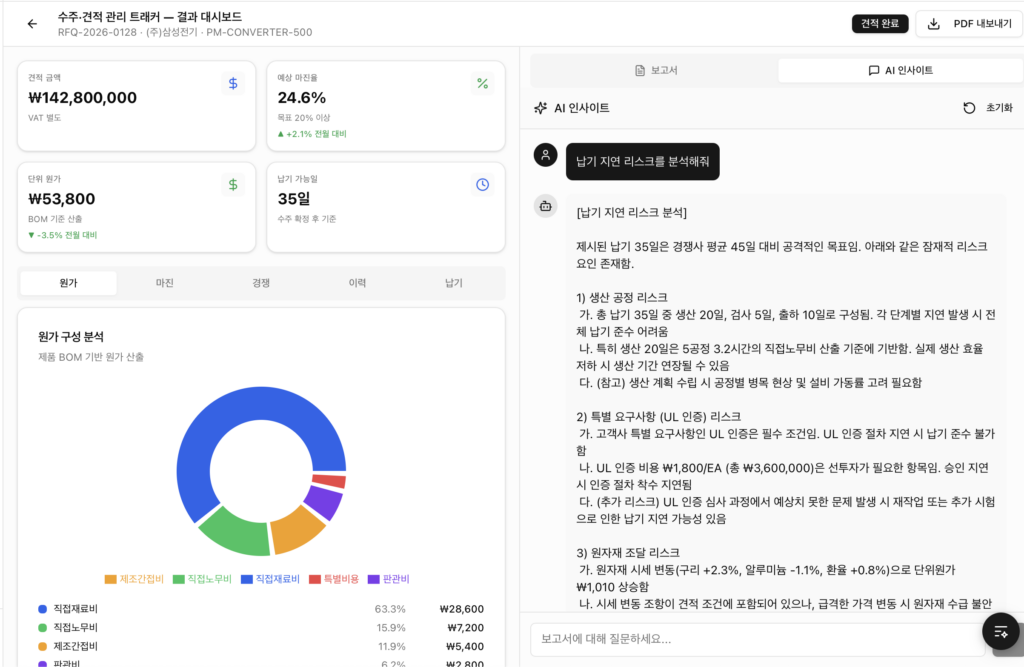Click the green dollar icon on 단위 원가 card
Image resolution: width=1024 pixels, height=667 pixels.
click(x=233, y=185)
